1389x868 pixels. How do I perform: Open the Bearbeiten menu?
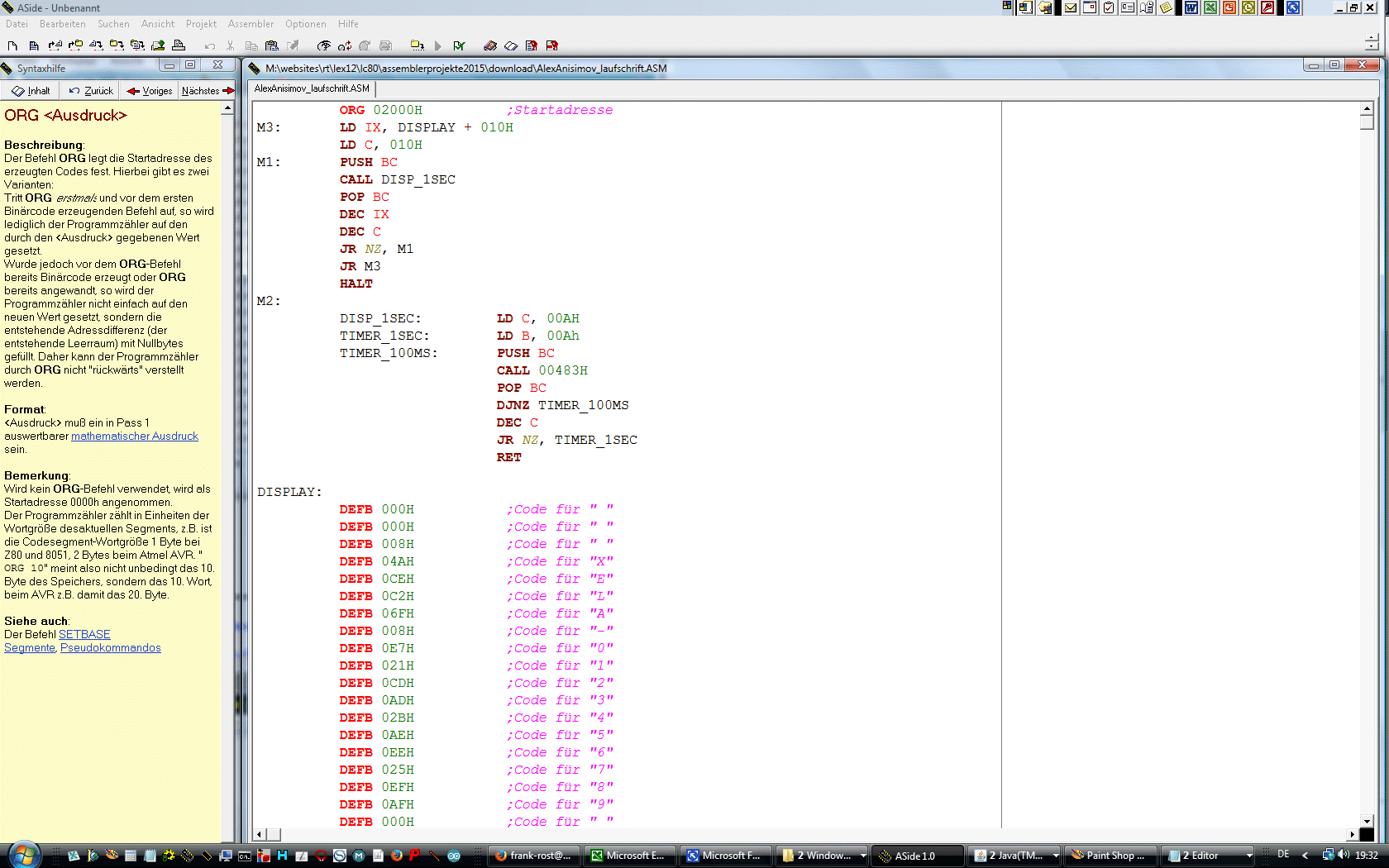[63, 24]
